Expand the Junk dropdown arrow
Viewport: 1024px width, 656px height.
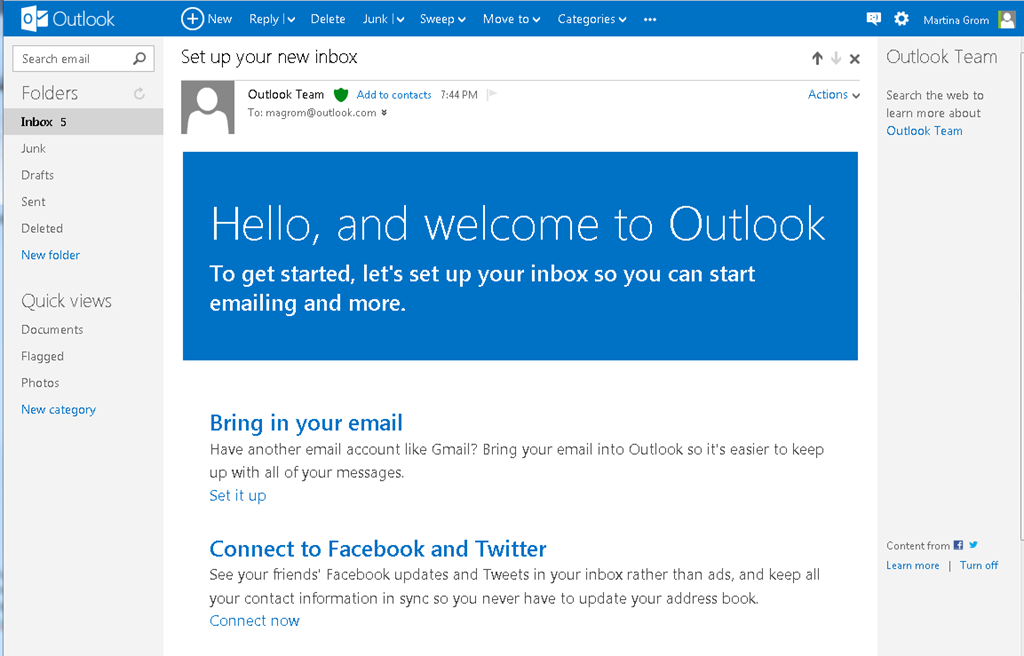[x=400, y=20]
